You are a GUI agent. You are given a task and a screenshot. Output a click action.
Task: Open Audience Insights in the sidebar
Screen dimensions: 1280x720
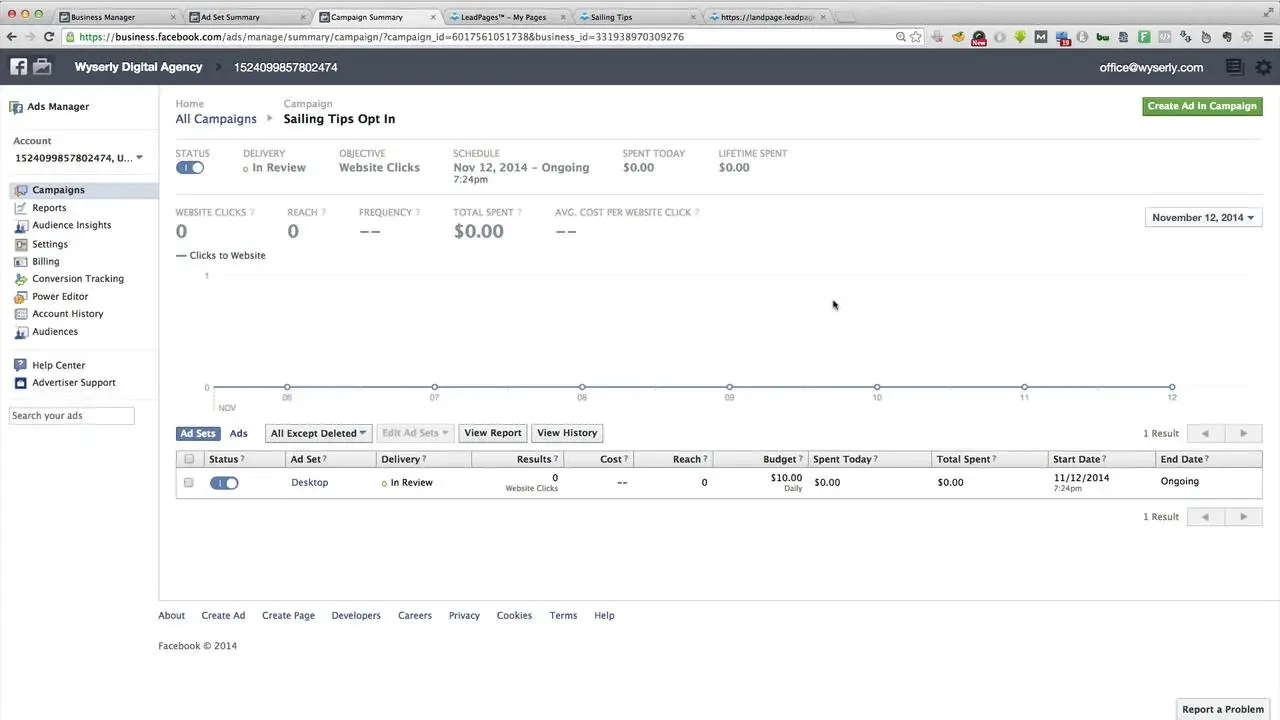72,226
